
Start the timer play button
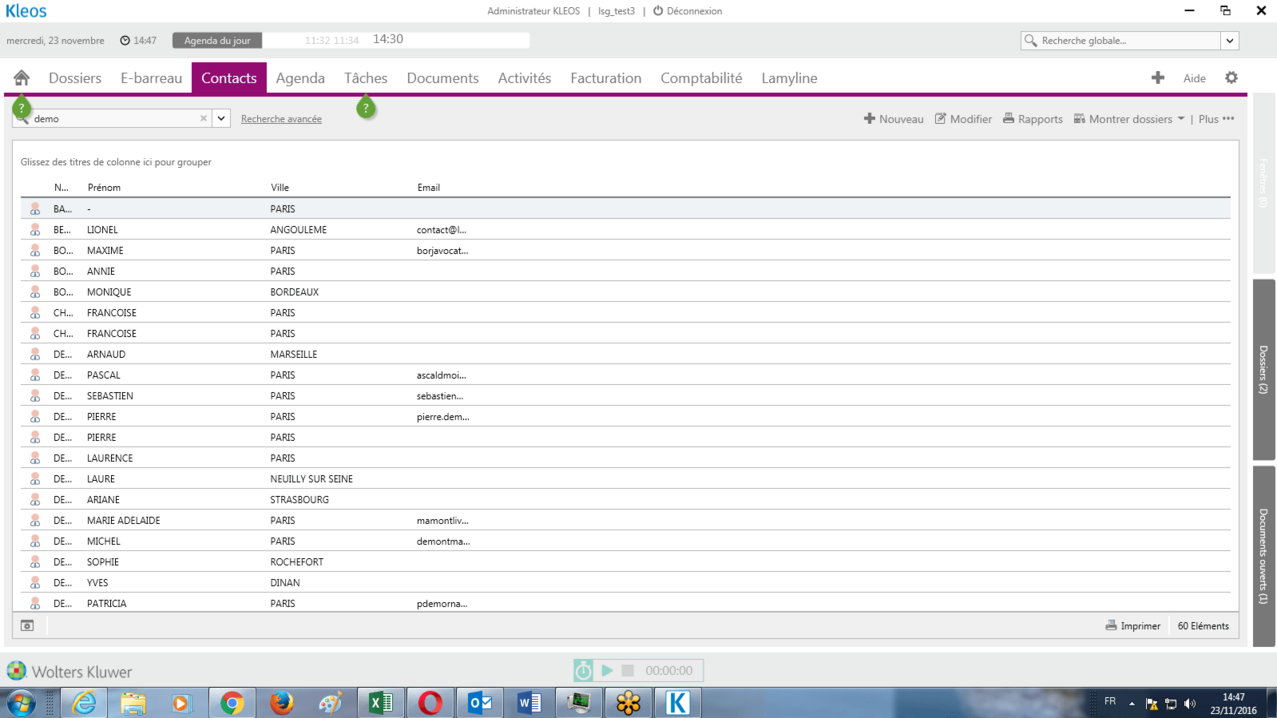(x=607, y=670)
